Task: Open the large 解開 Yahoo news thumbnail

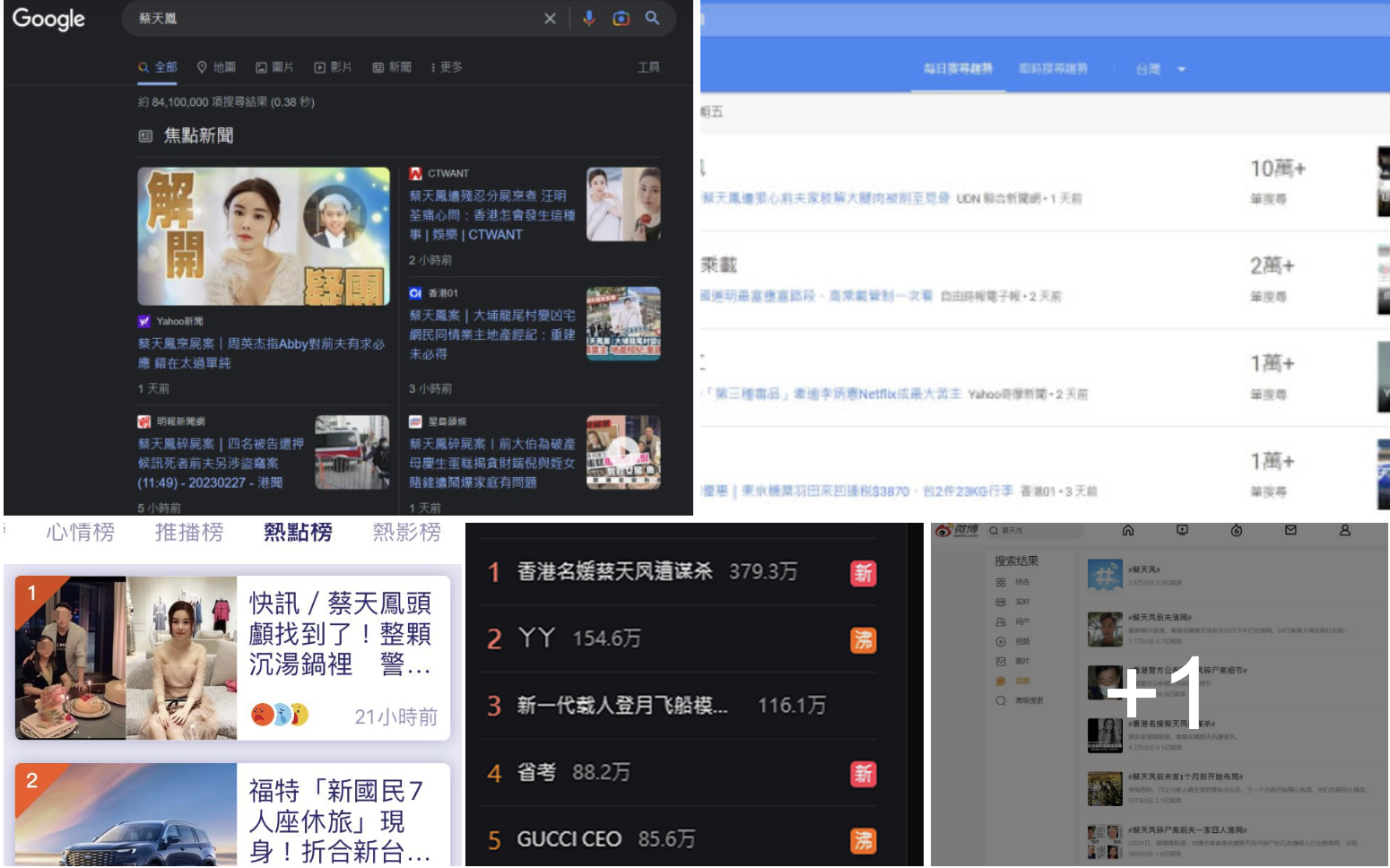Action: coord(264,236)
